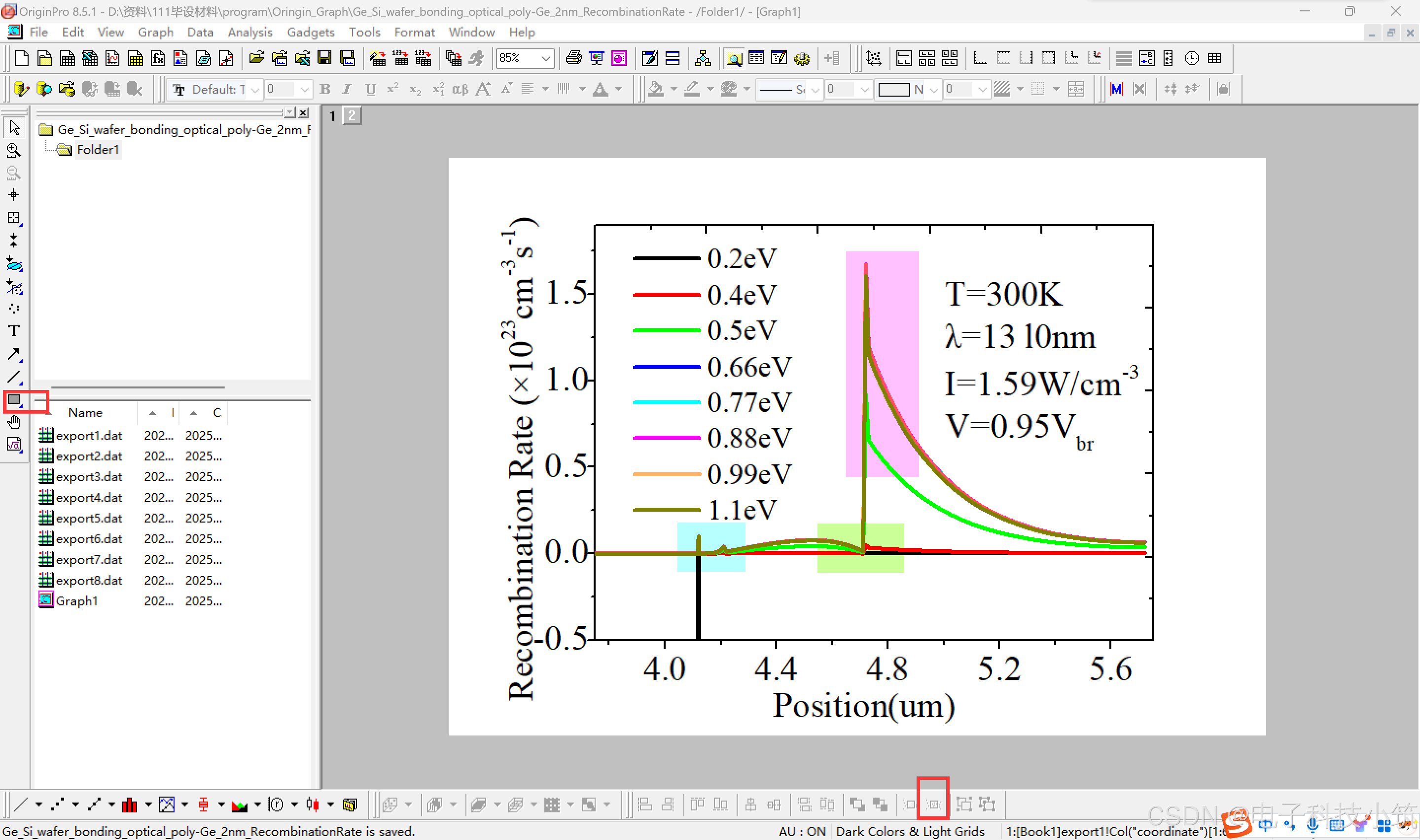Select the Rectangle drawing tool

pos(14,400)
